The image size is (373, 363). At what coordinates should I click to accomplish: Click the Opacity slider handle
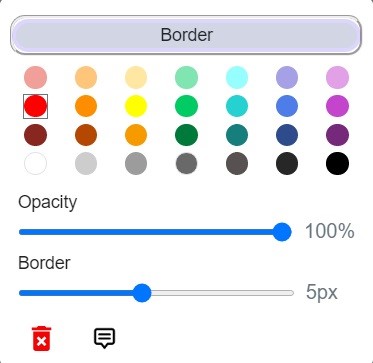[282, 232]
